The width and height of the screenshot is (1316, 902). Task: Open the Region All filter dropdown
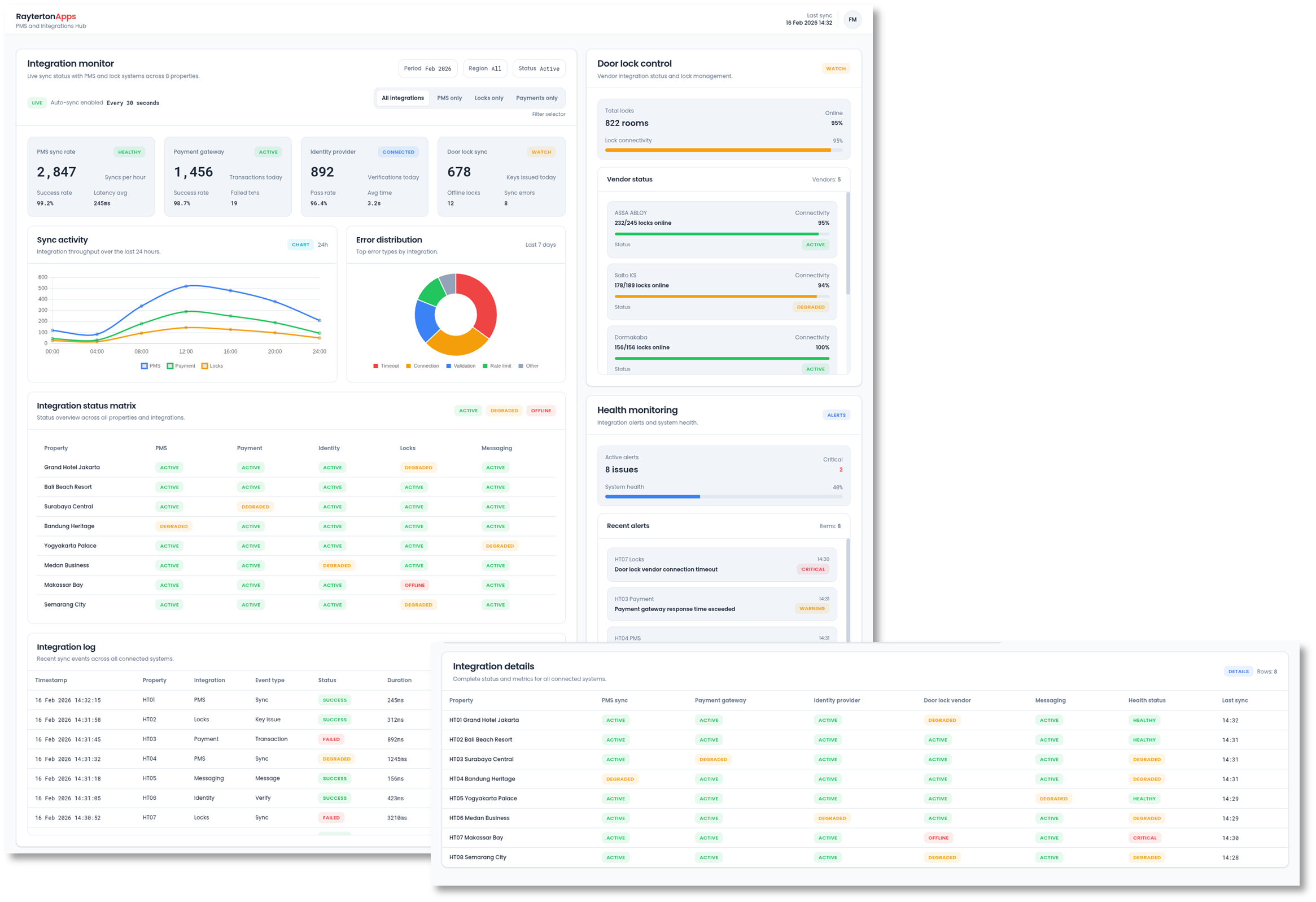pos(485,68)
